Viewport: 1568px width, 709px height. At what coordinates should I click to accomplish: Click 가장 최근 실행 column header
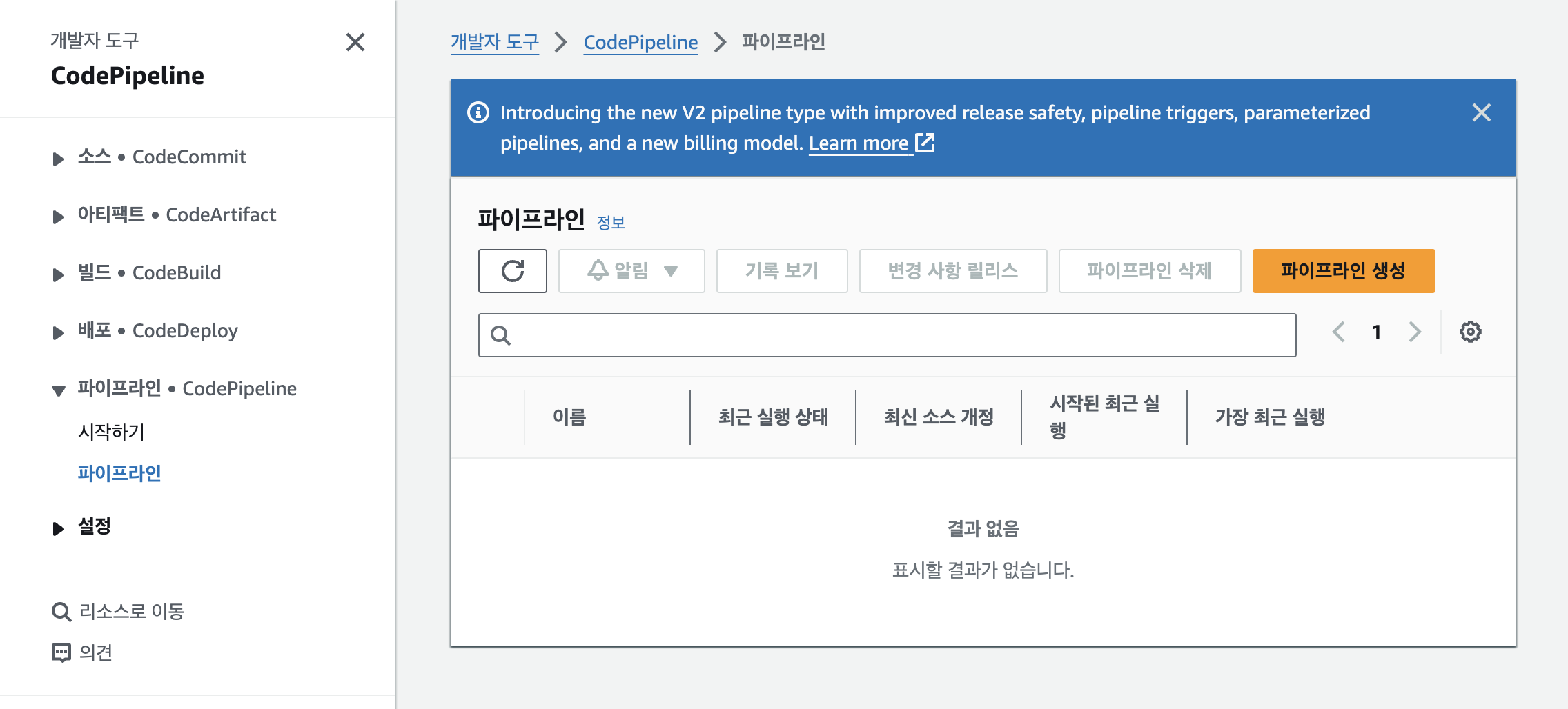pyautogui.click(x=1270, y=417)
